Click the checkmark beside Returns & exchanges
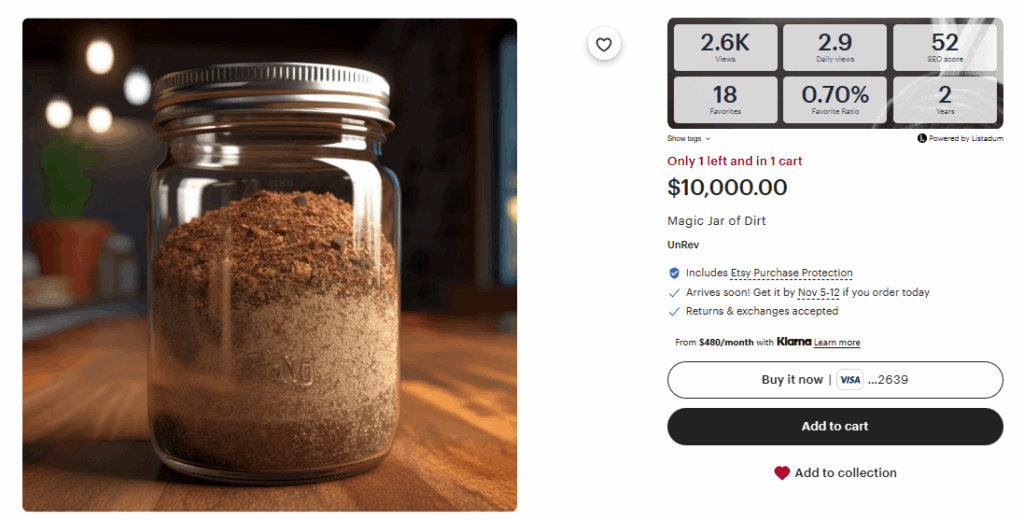Viewport: 1024px width, 520px height. 674,311
